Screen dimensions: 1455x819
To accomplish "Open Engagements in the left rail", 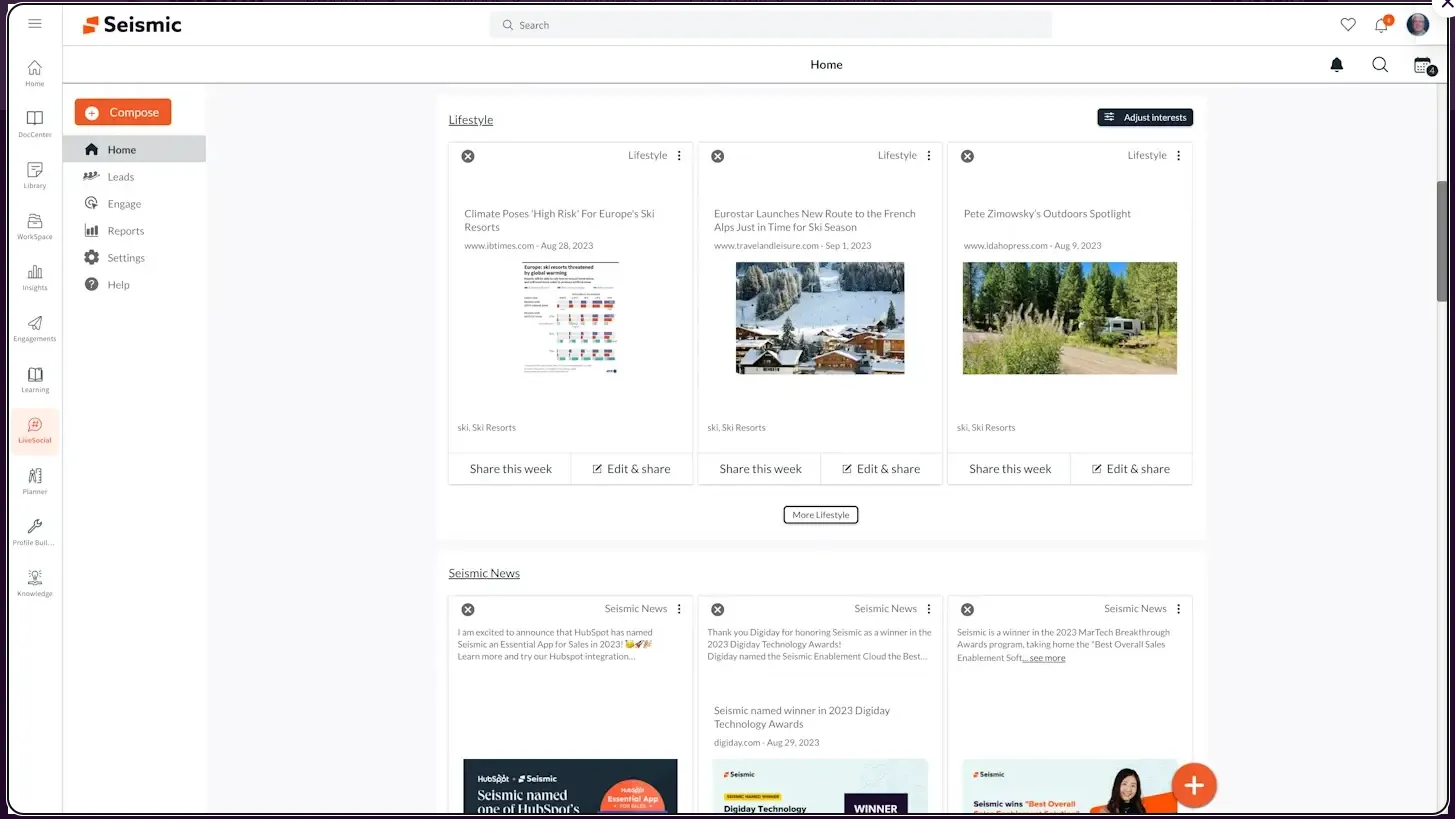I will 35,328.
